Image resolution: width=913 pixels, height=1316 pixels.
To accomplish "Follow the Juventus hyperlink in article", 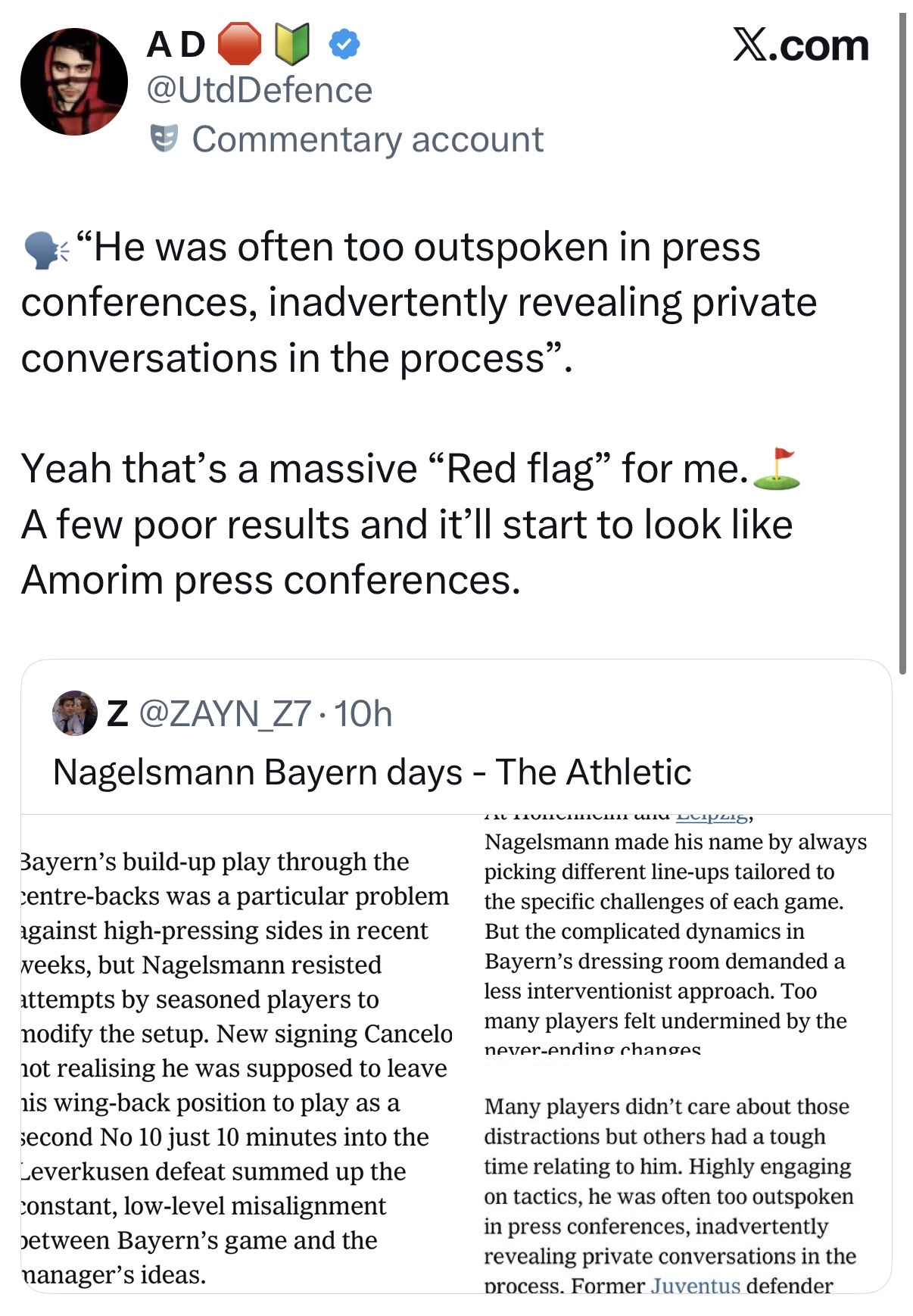I will coord(695,1283).
